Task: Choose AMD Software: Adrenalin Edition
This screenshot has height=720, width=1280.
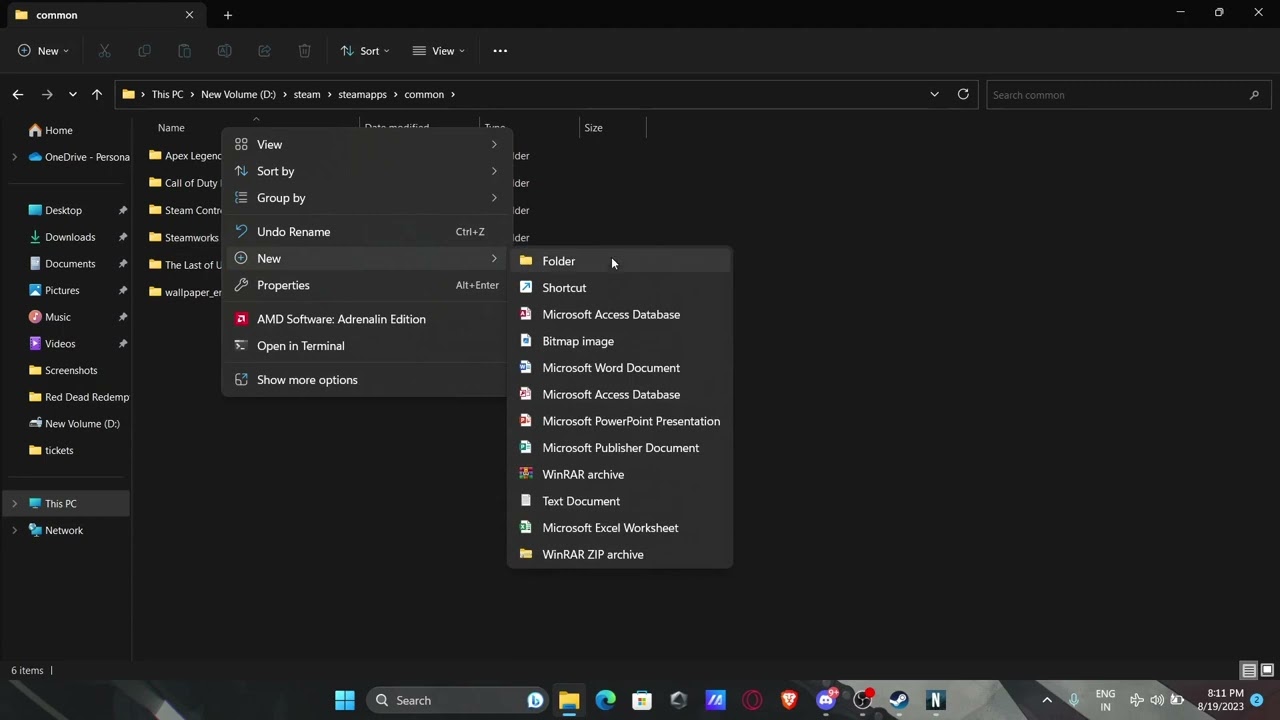Action: tap(366, 319)
